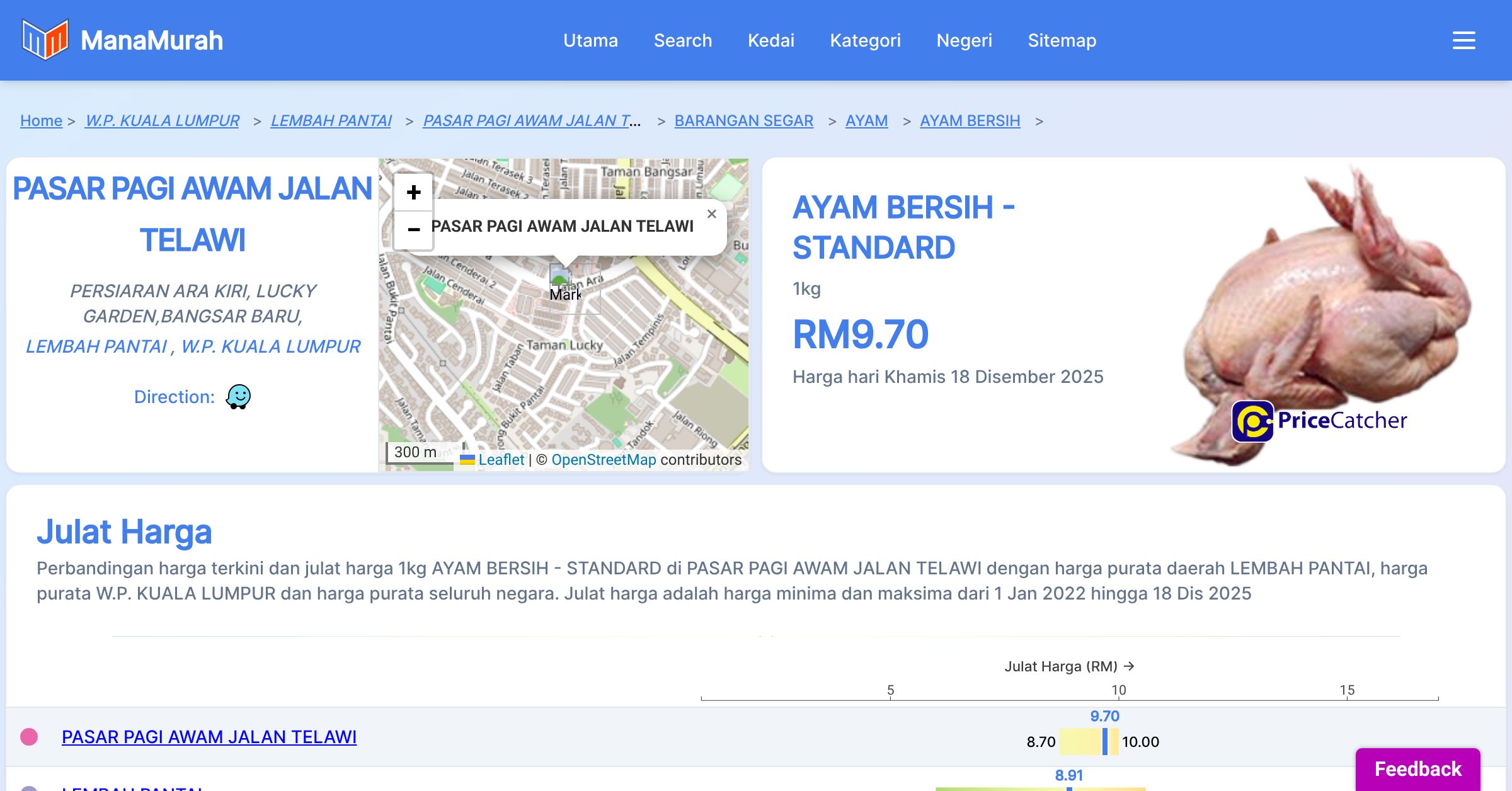Viewport: 1512px width, 791px height.
Task: Open the Search nav item
Action: point(682,40)
